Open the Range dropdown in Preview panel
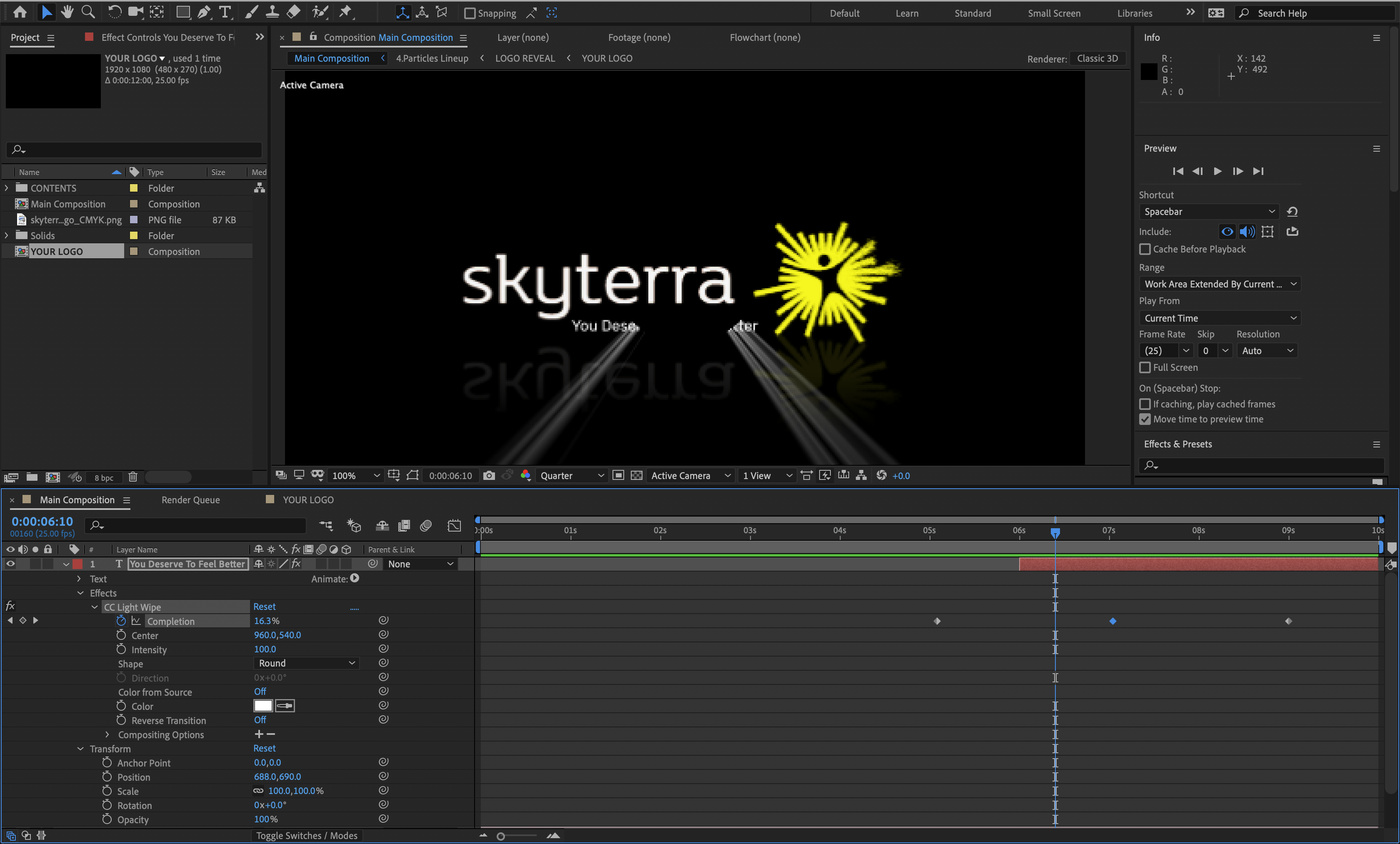1400x844 pixels. pyautogui.click(x=1220, y=284)
